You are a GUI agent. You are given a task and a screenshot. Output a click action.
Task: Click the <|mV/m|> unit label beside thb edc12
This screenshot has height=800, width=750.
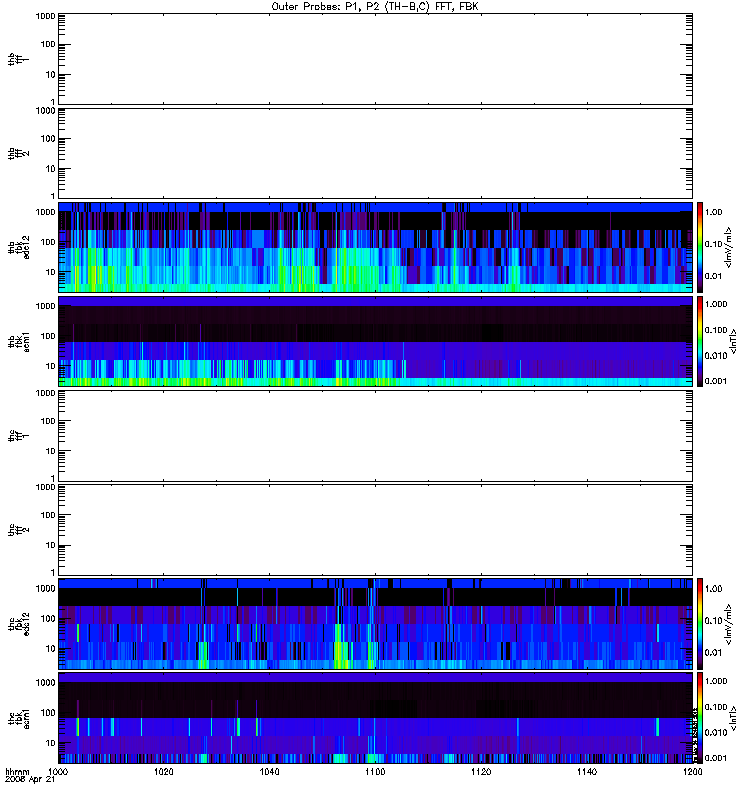[x=728, y=247]
